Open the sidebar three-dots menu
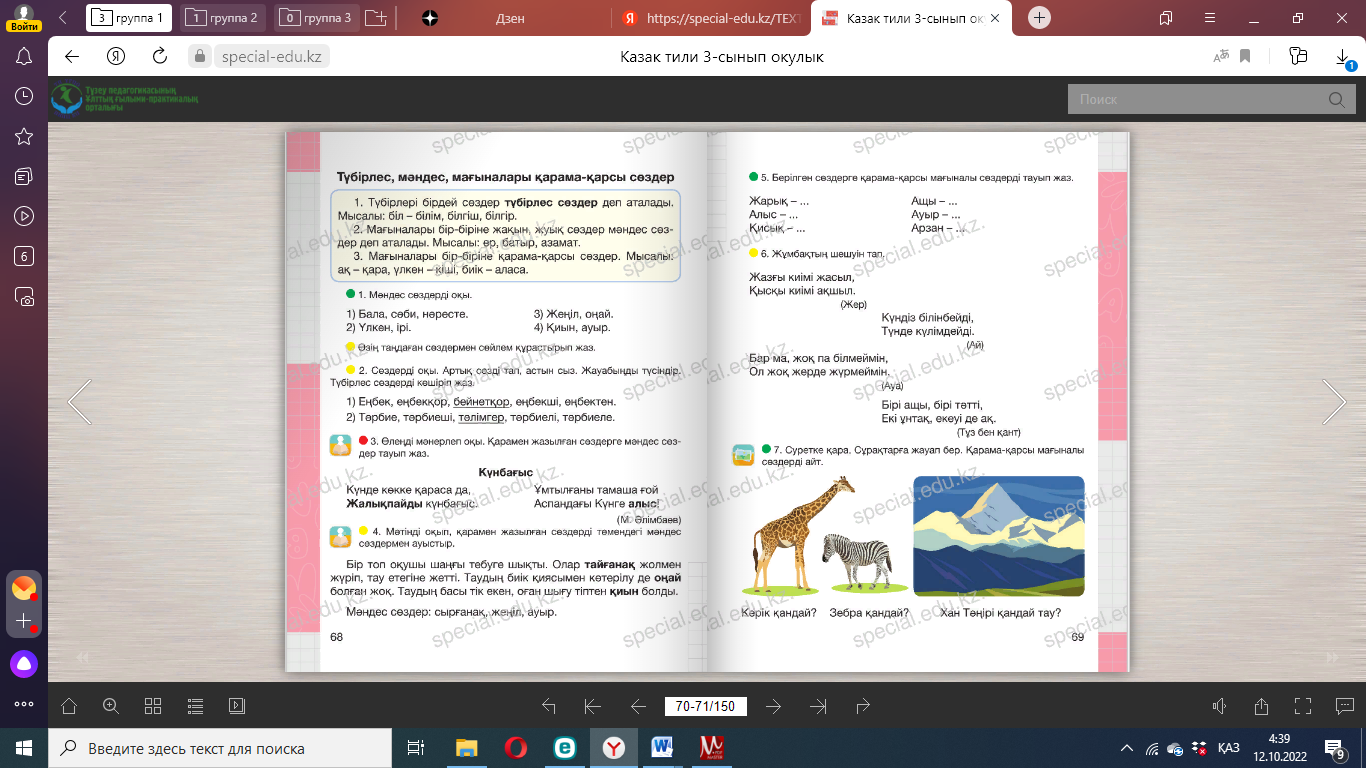 pyautogui.click(x=24, y=704)
